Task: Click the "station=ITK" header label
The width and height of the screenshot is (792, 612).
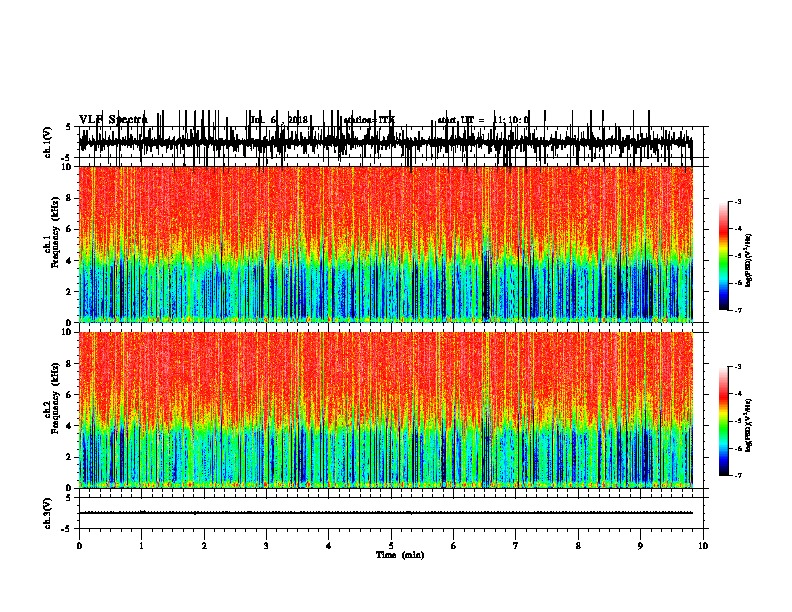Action: (x=369, y=120)
